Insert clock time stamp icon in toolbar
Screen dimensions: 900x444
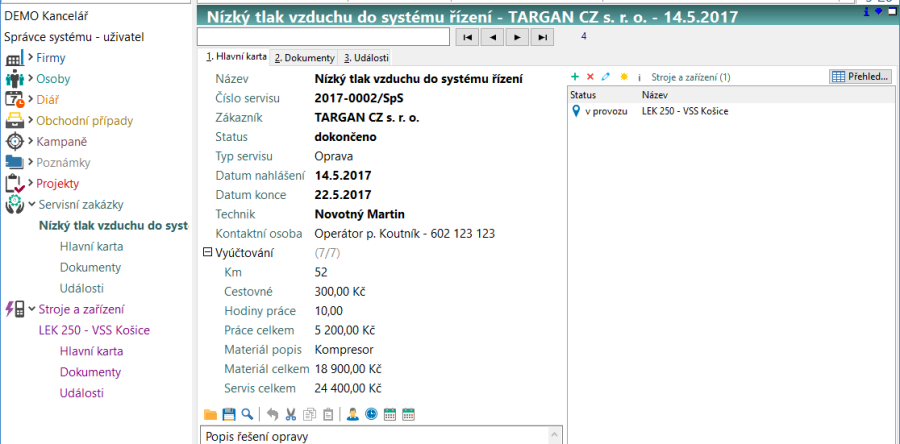pos(371,414)
